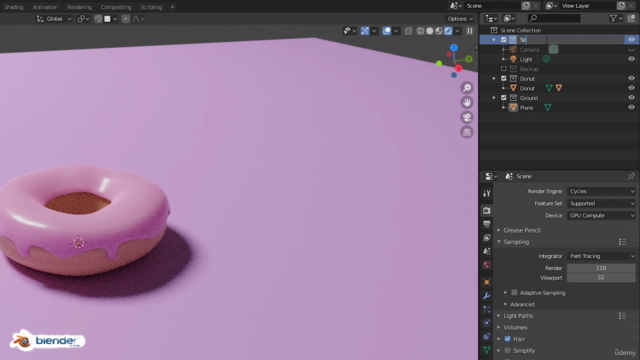This screenshot has height=360, width=640.
Task: Open outliner filter funnel dropdown
Action: [615, 18]
